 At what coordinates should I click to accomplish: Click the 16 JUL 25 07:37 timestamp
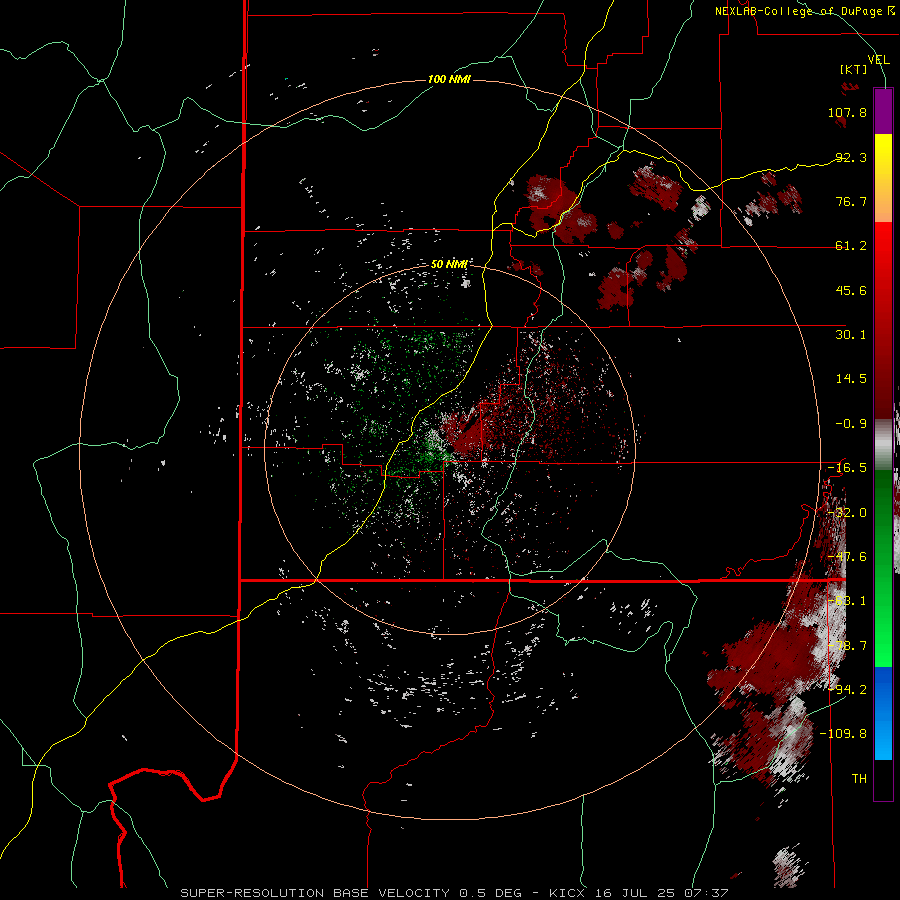[x=663, y=893]
